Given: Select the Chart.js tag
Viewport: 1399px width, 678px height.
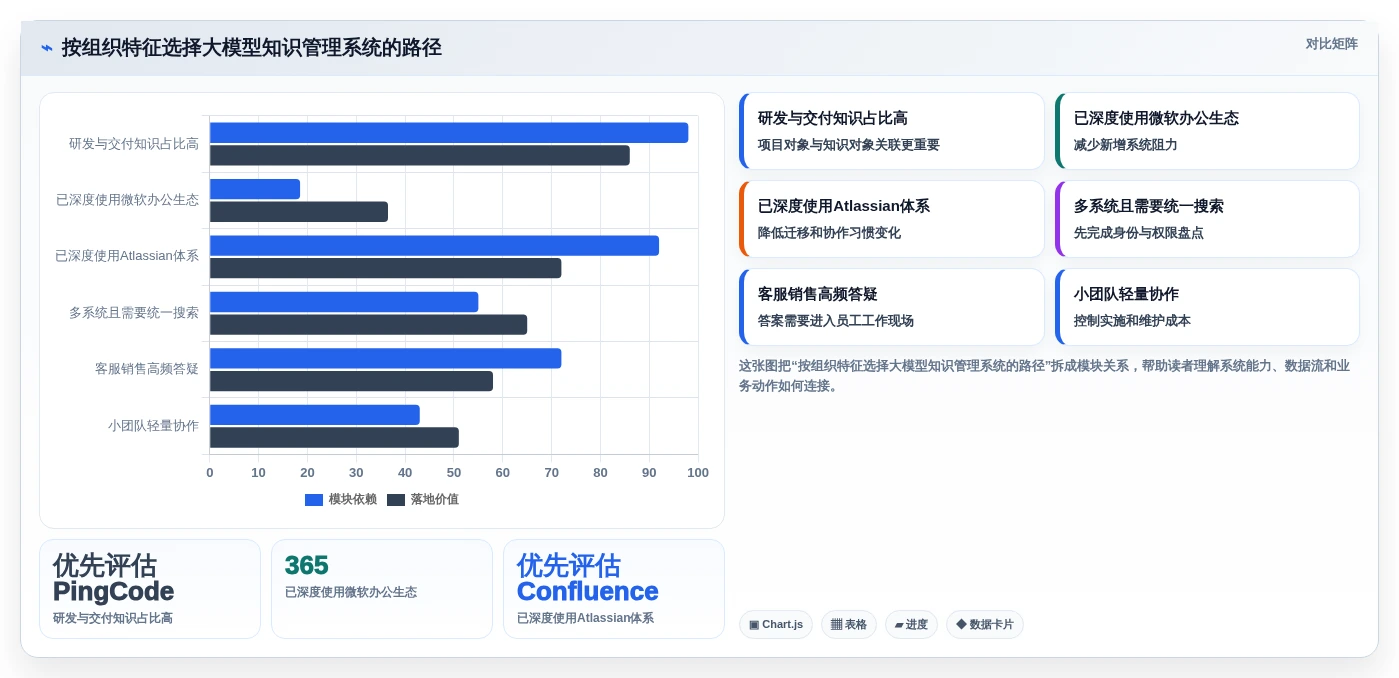Looking at the screenshot, I should pos(776,625).
